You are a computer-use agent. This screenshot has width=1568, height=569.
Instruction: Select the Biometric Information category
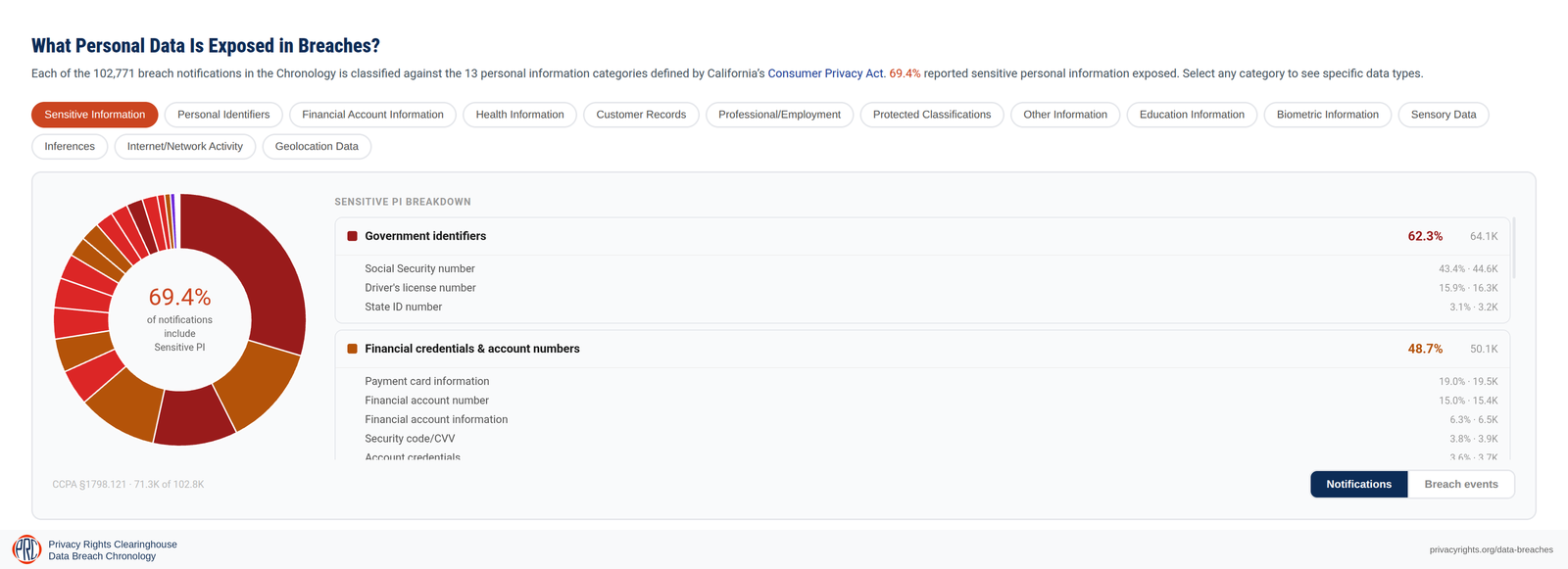pyautogui.click(x=1327, y=115)
